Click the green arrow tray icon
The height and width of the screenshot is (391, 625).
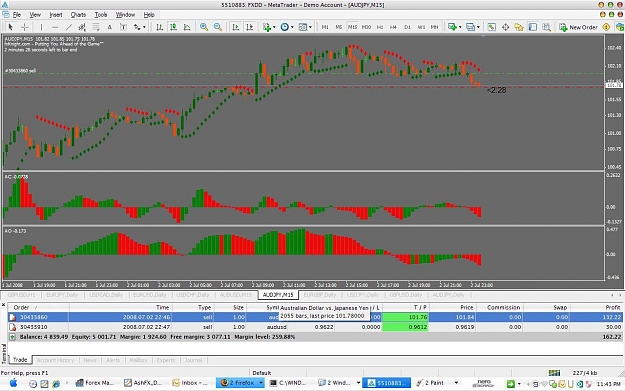click(x=510, y=383)
